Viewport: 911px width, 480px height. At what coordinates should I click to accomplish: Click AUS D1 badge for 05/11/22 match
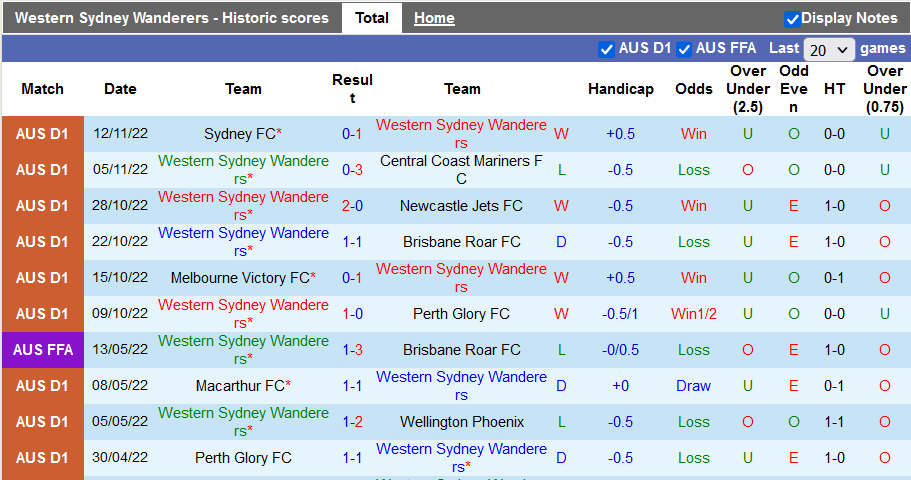(x=42, y=170)
